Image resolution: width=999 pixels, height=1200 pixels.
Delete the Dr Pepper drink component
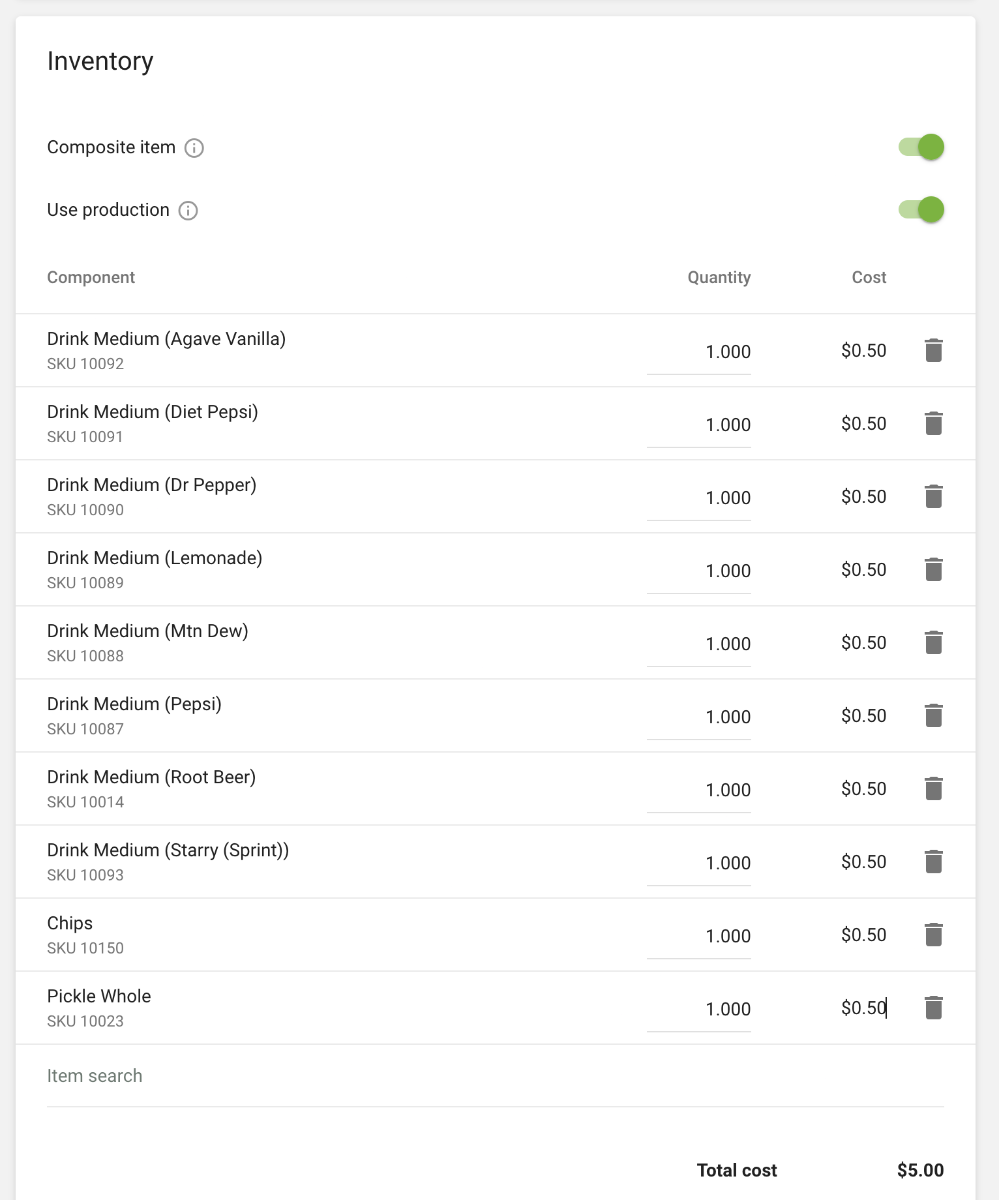pyautogui.click(x=933, y=497)
